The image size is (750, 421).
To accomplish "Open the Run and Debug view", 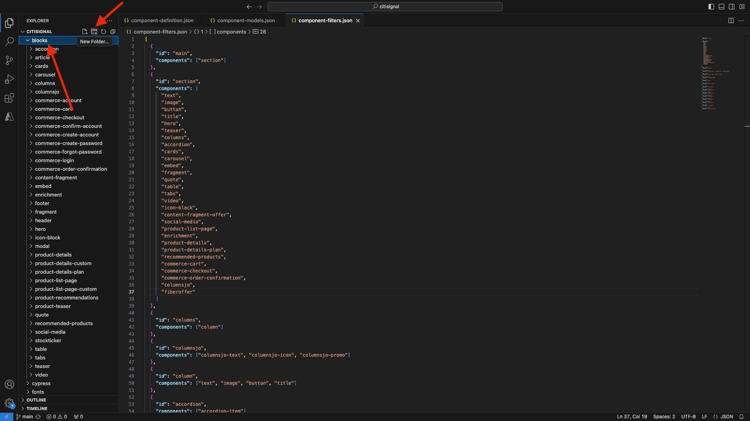I will click(9, 79).
